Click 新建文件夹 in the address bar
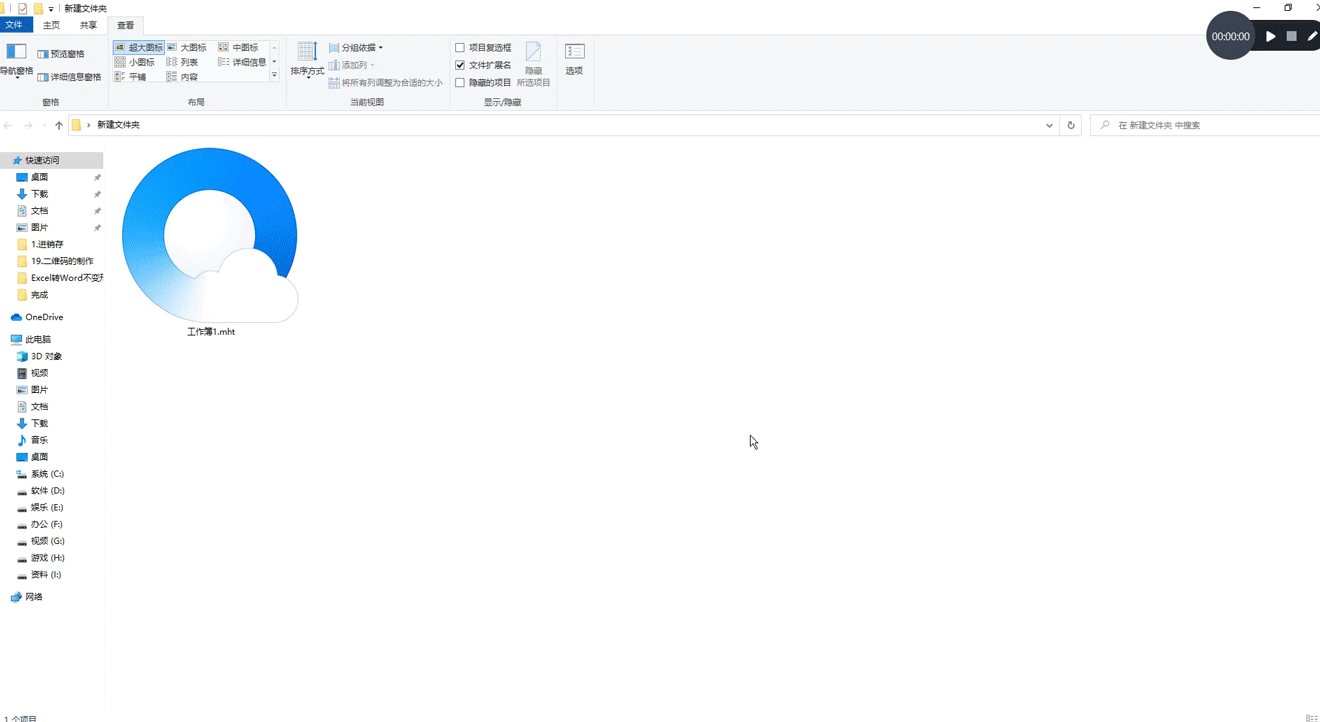 (x=118, y=125)
